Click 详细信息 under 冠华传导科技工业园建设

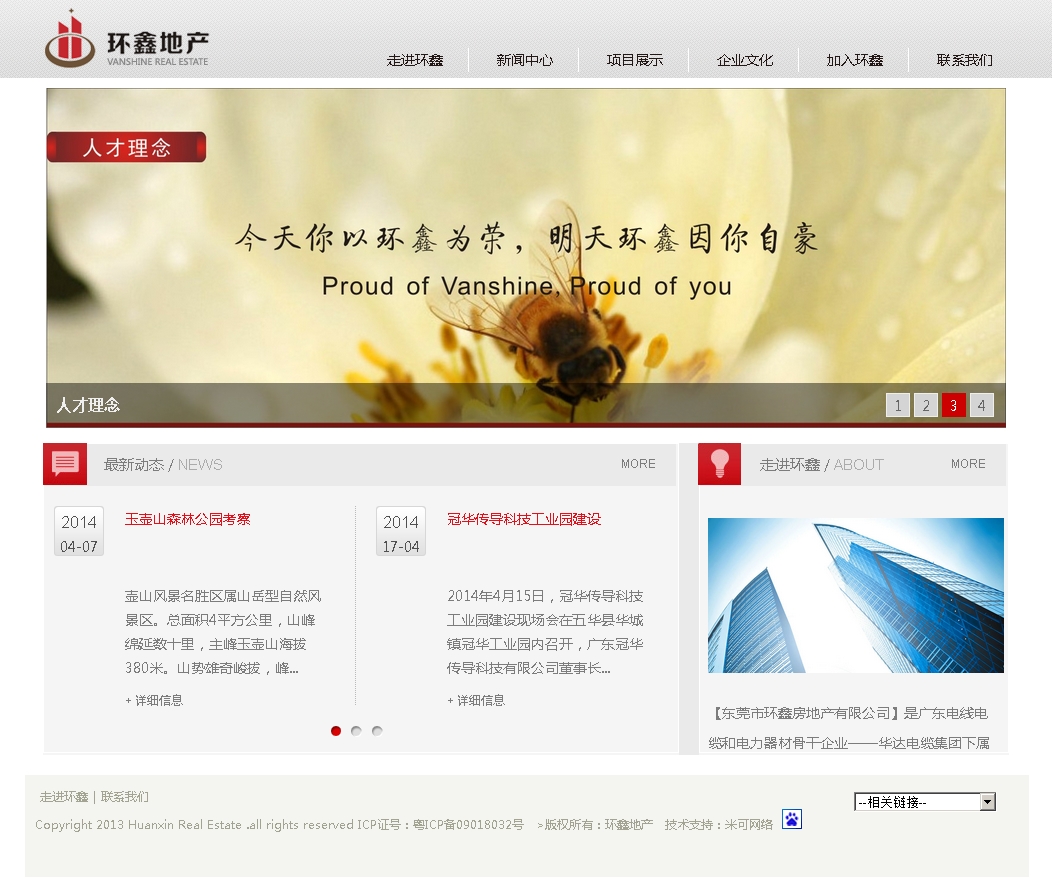pyautogui.click(x=476, y=700)
